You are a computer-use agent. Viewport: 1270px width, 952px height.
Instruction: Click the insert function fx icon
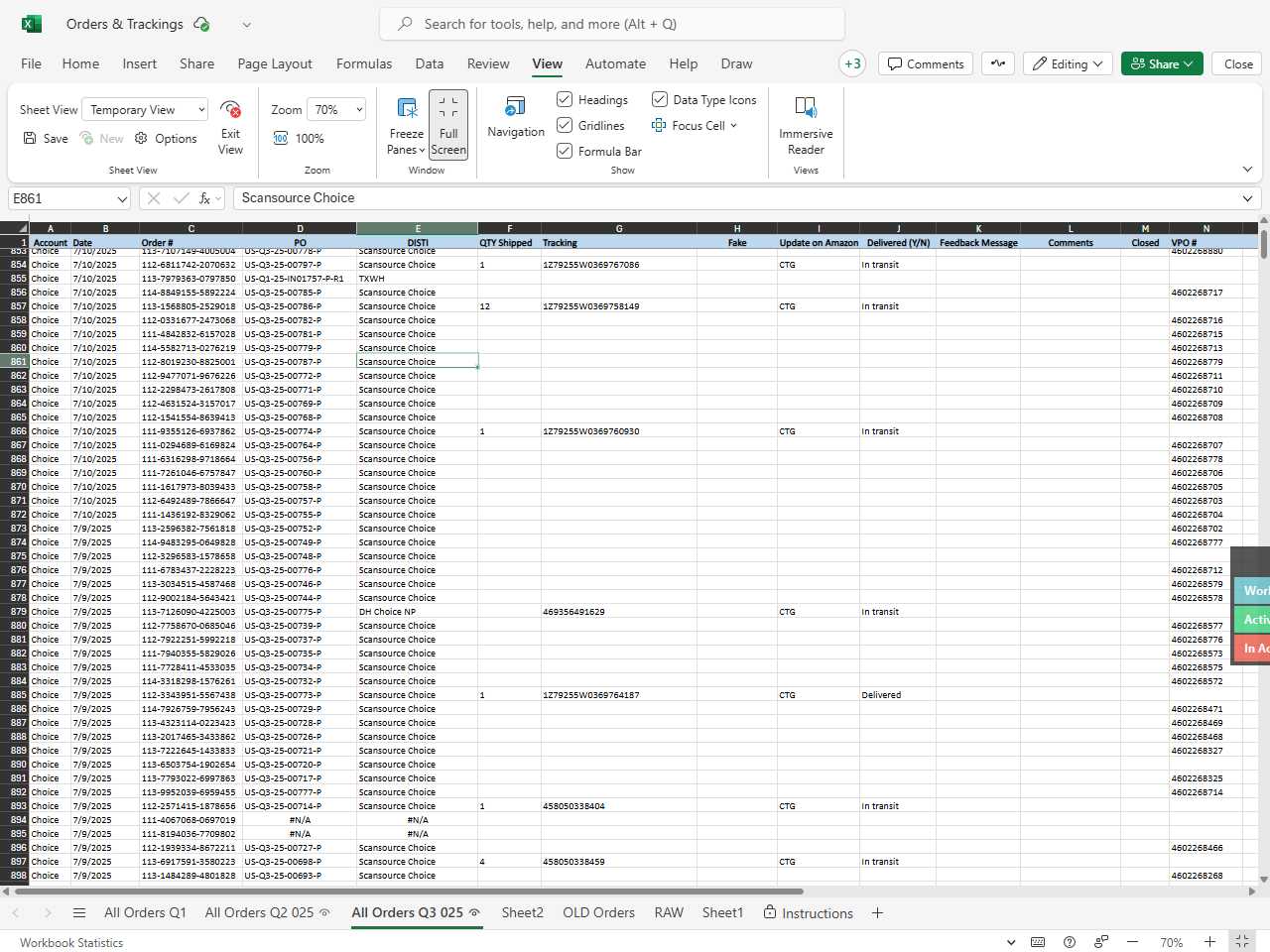pos(204,198)
